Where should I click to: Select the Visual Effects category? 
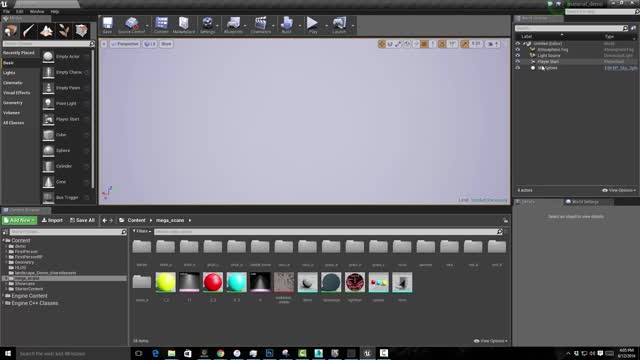tap(16, 93)
